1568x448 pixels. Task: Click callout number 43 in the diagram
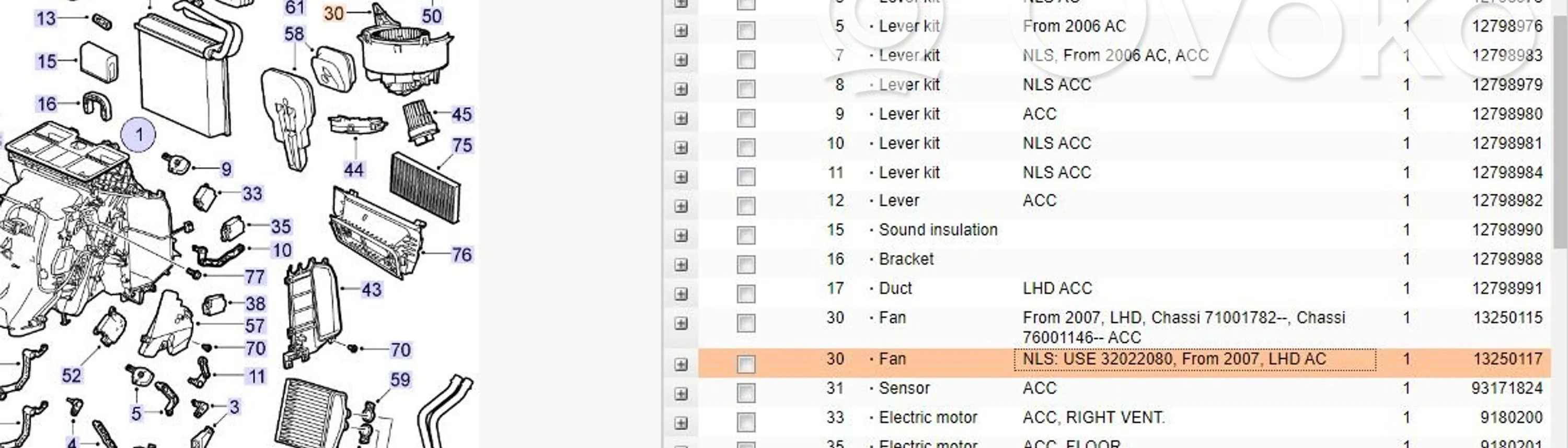371,290
